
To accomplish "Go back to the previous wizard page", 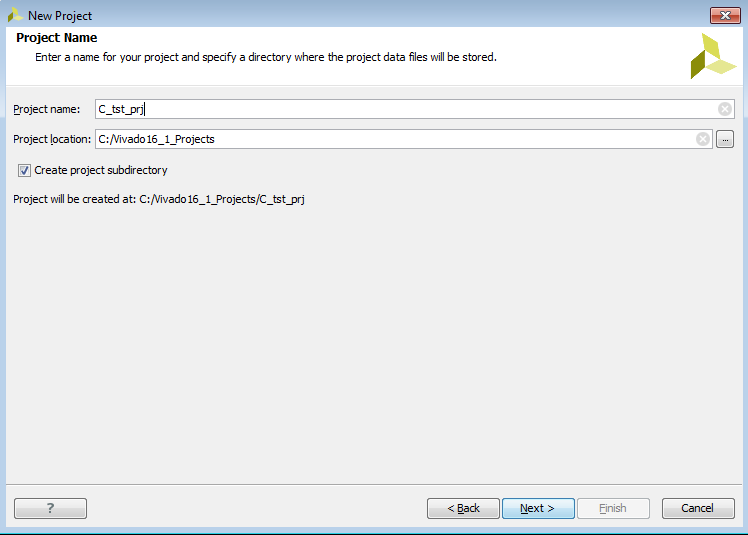I will 463,508.
